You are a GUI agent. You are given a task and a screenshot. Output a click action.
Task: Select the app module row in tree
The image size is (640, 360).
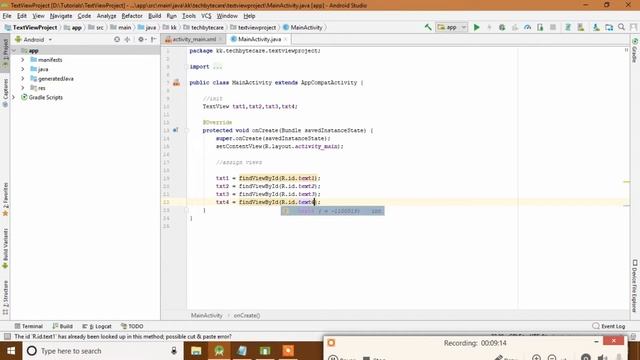(x=85, y=51)
